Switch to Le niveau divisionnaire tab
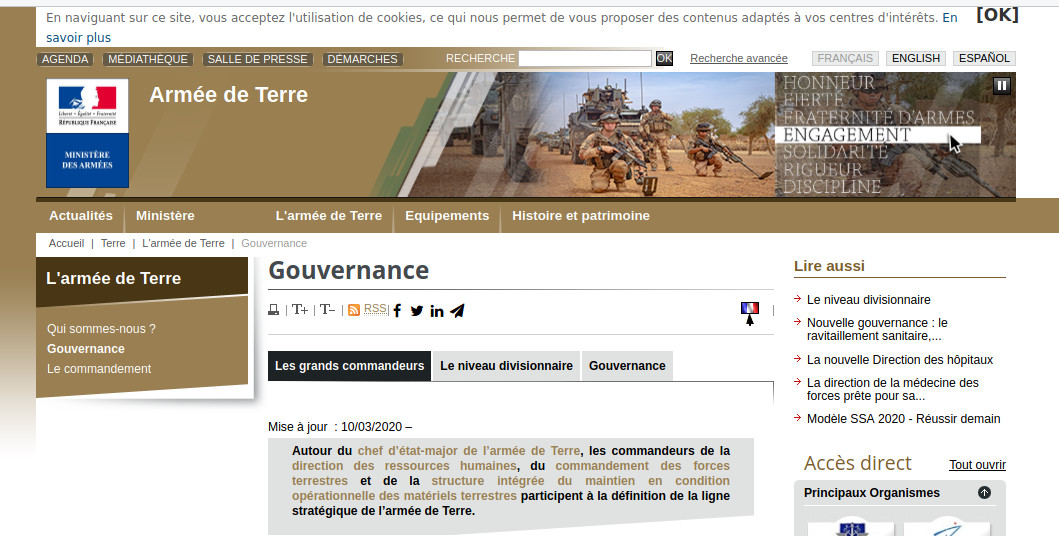1059x536 pixels. pyautogui.click(x=506, y=366)
